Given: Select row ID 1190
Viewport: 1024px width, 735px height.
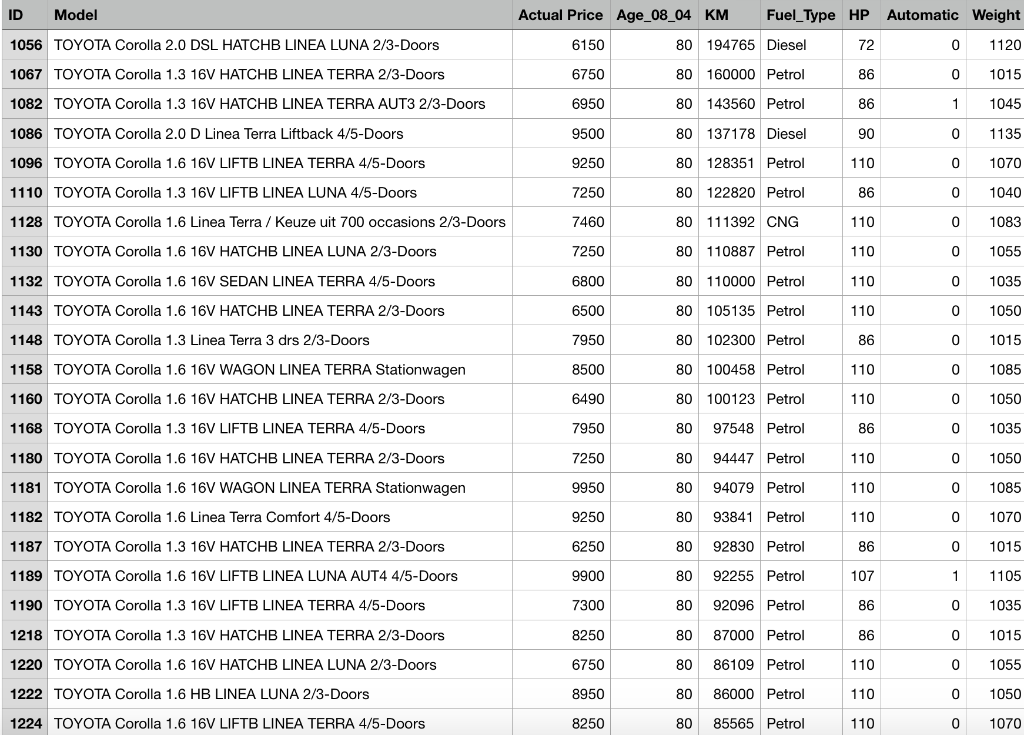Looking at the screenshot, I should pos(24,606).
